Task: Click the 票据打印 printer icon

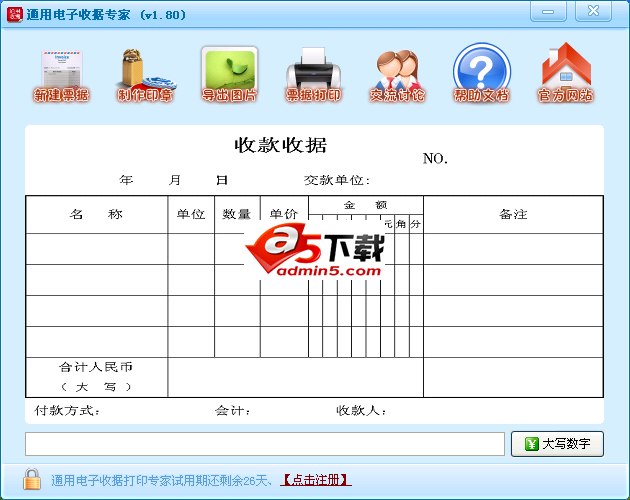Action: pyautogui.click(x=313, y=75)
